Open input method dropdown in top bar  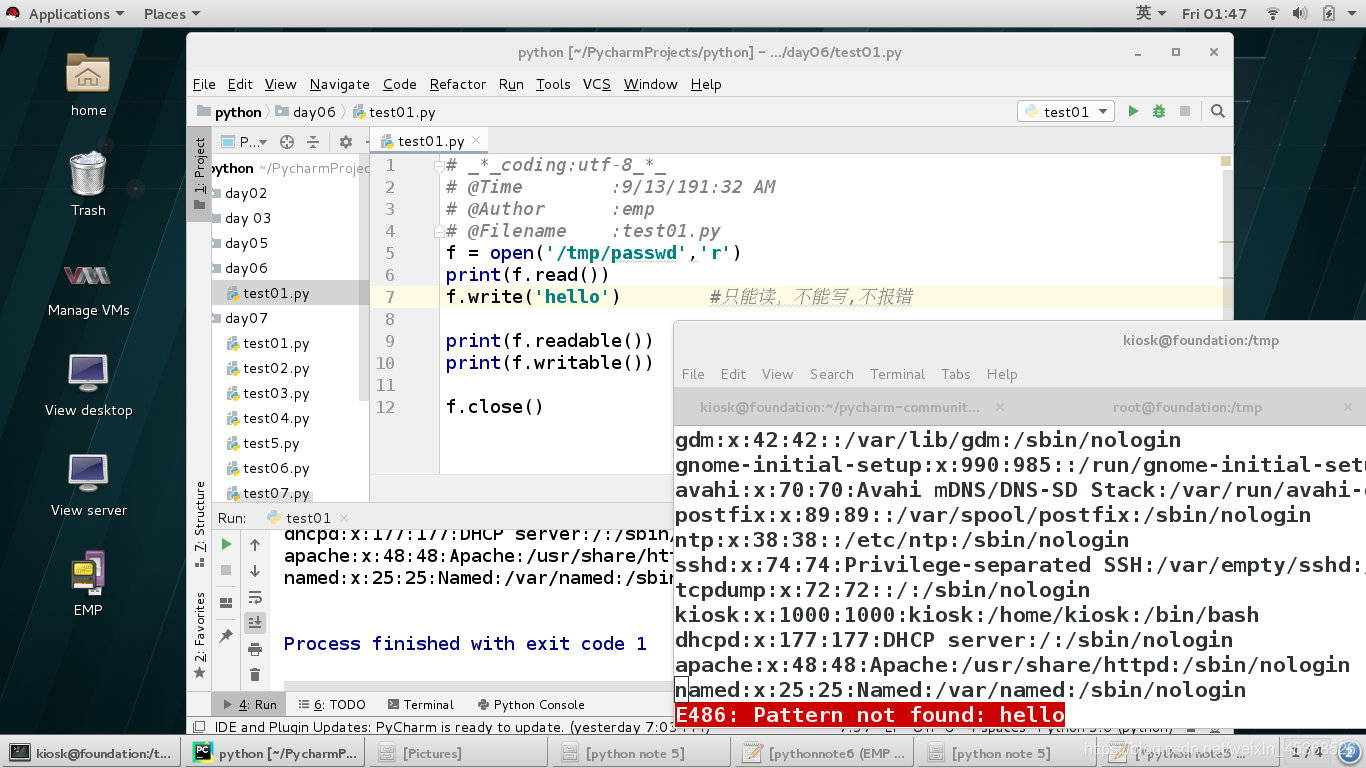[x=1152, y=14]
